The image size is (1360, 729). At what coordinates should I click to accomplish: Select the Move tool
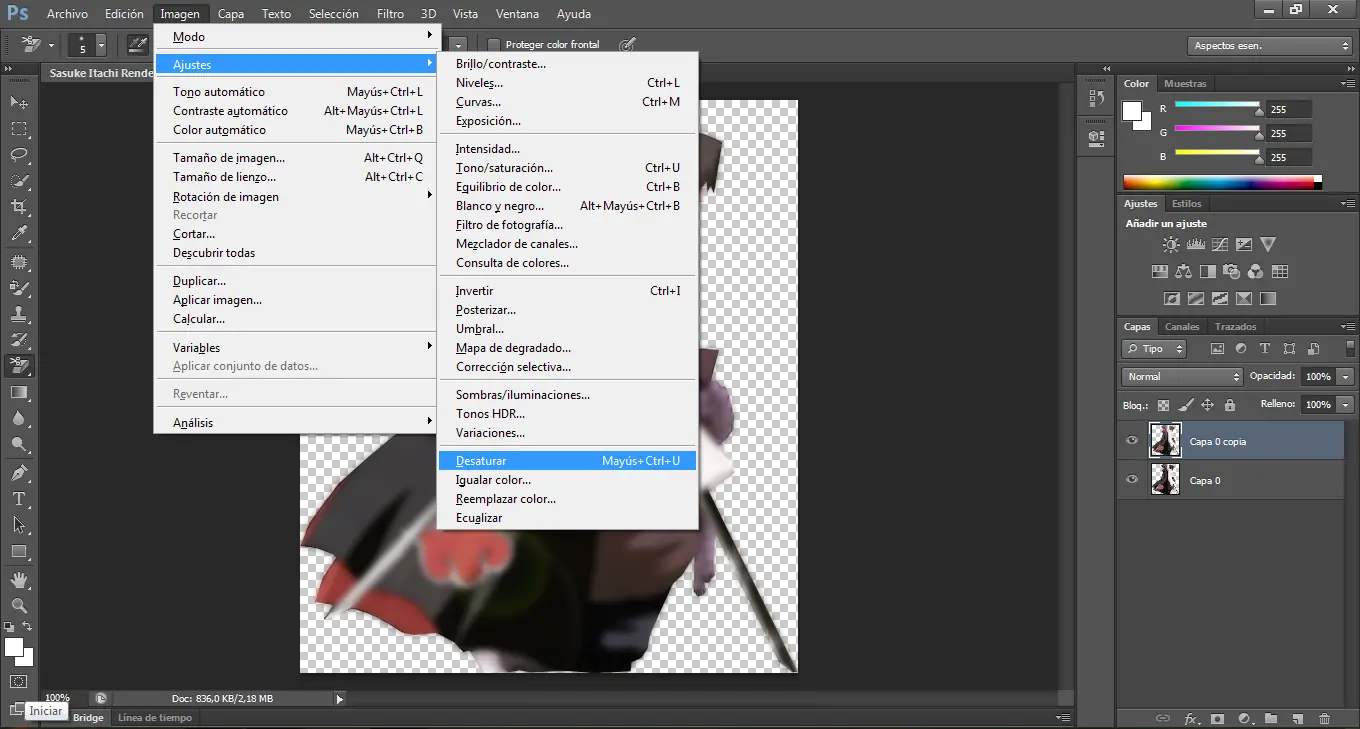pos(19,102)
